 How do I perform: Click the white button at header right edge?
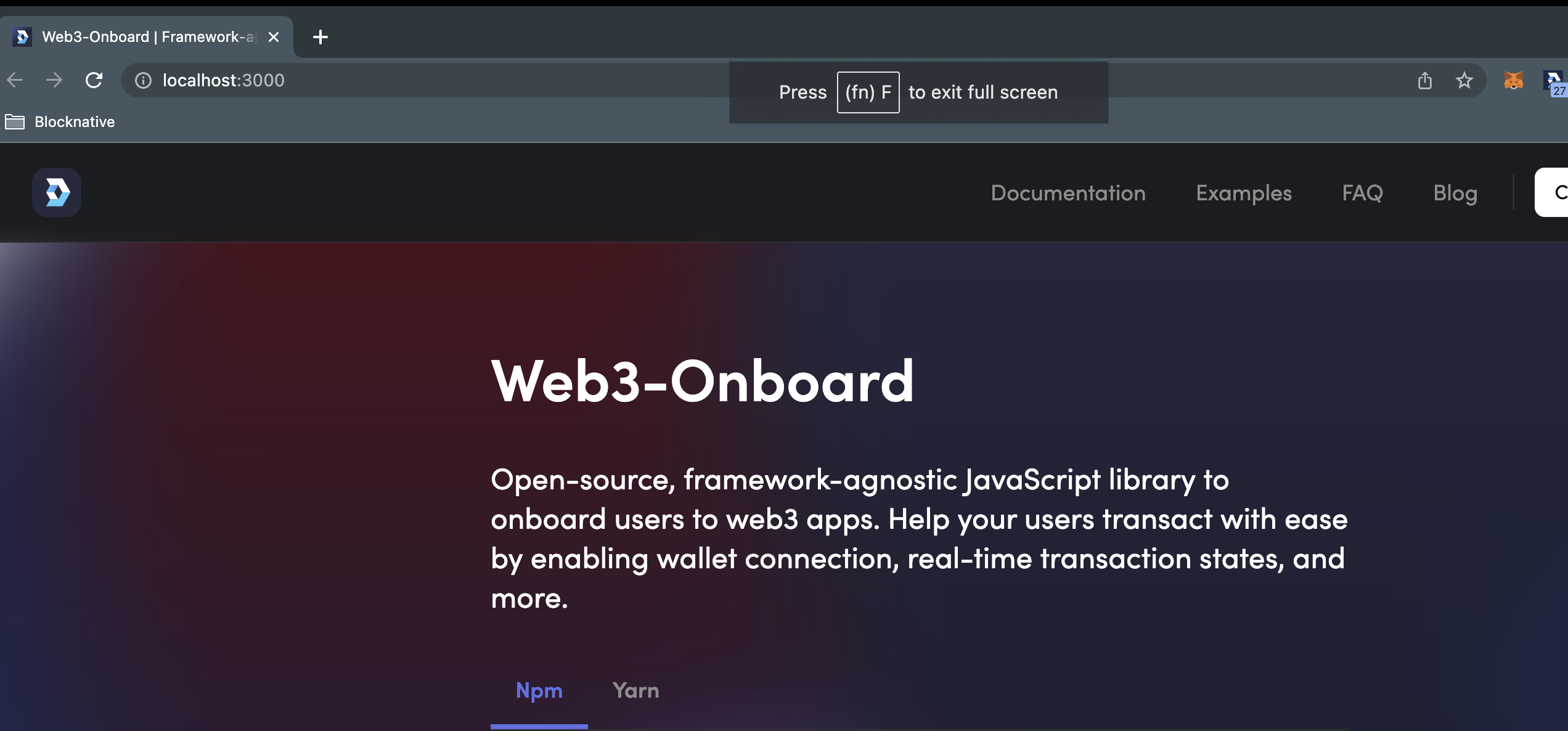click(x=1553, y=192)
